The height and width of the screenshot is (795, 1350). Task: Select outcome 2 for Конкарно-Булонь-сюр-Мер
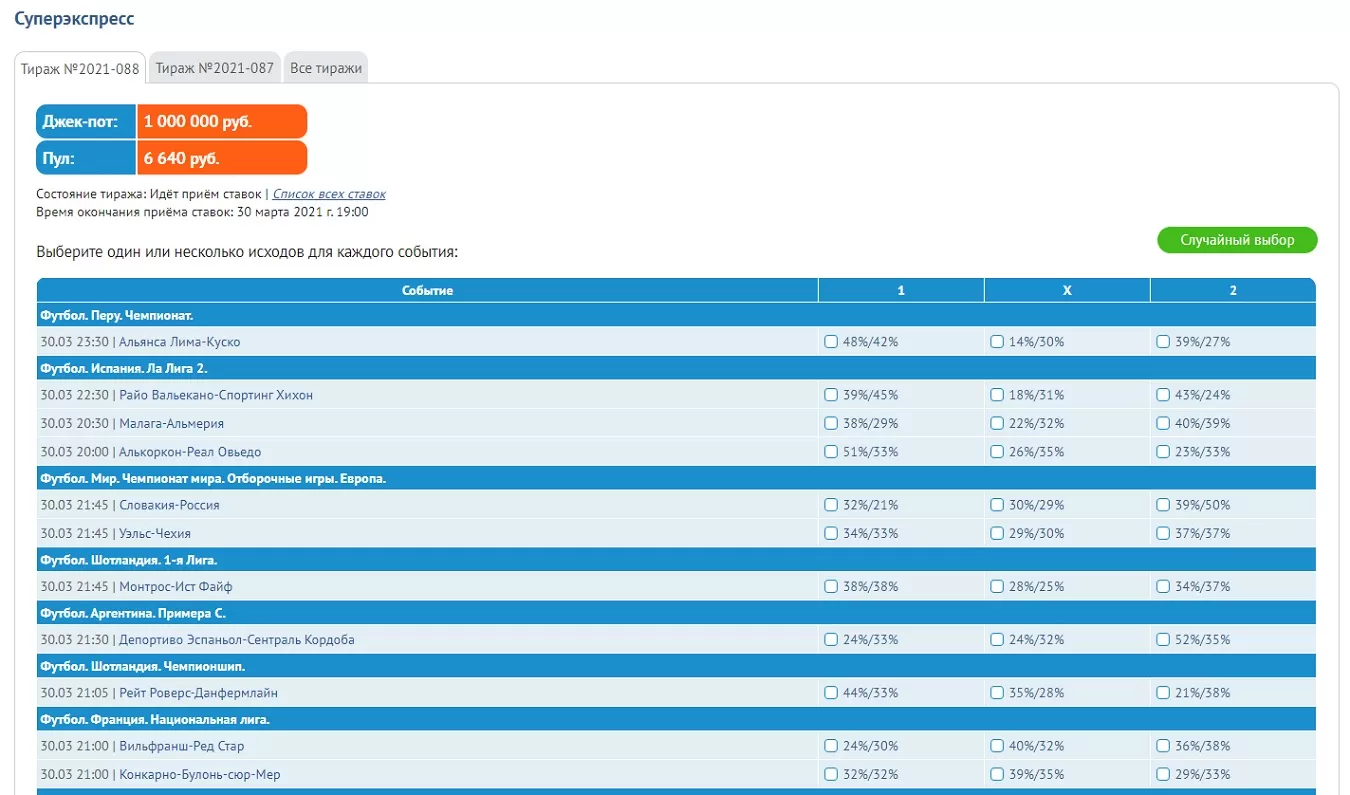point(1163,775)
